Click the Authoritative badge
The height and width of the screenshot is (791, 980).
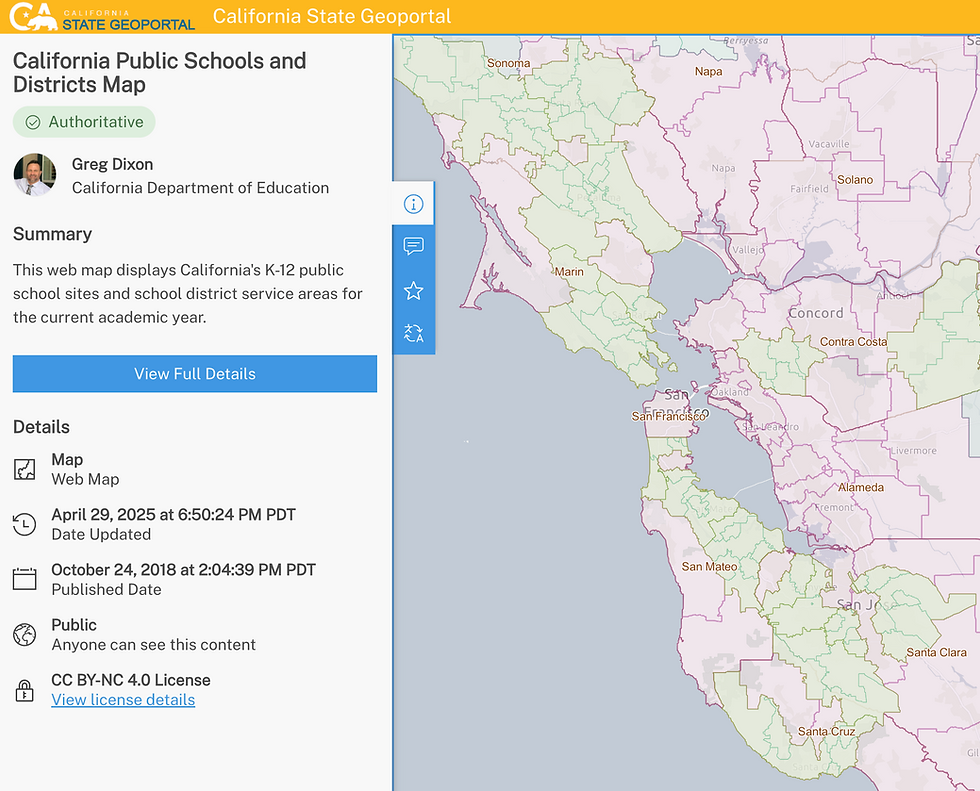pos(84,121)
